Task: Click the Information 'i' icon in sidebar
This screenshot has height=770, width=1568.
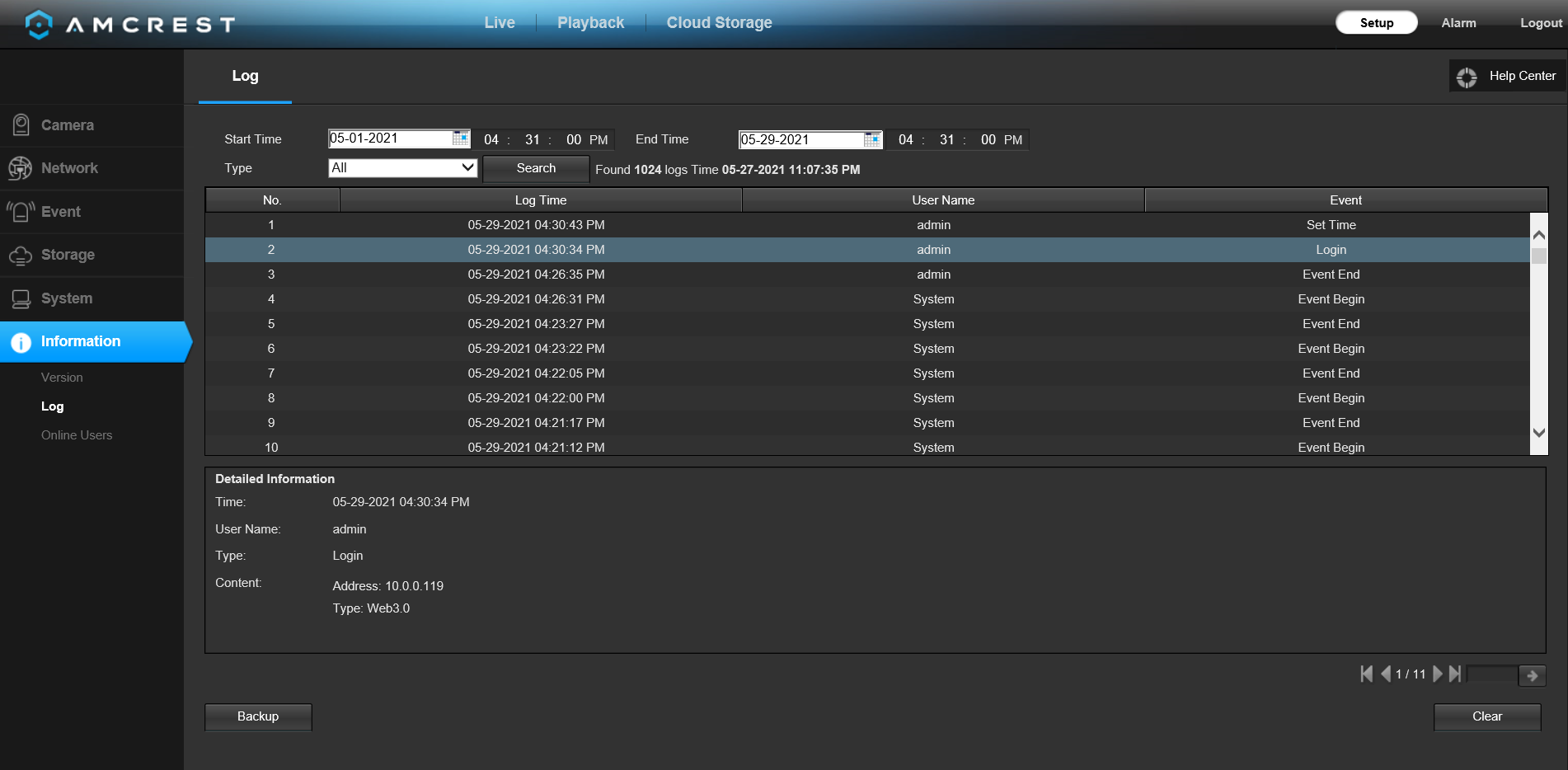Action: (21, 342)
